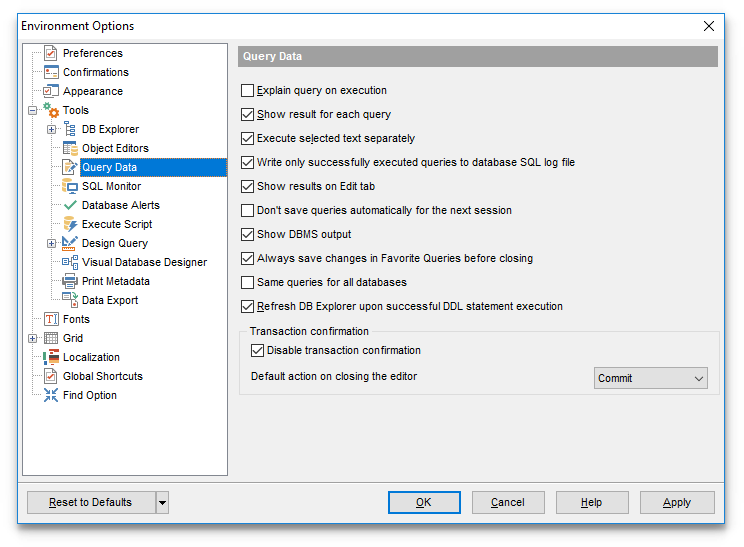Image resolution: width=744 pixels, height=547 pixels.
Task: Select Object Editors tree item
Action: pyautogui.click(x=115, y=148)
